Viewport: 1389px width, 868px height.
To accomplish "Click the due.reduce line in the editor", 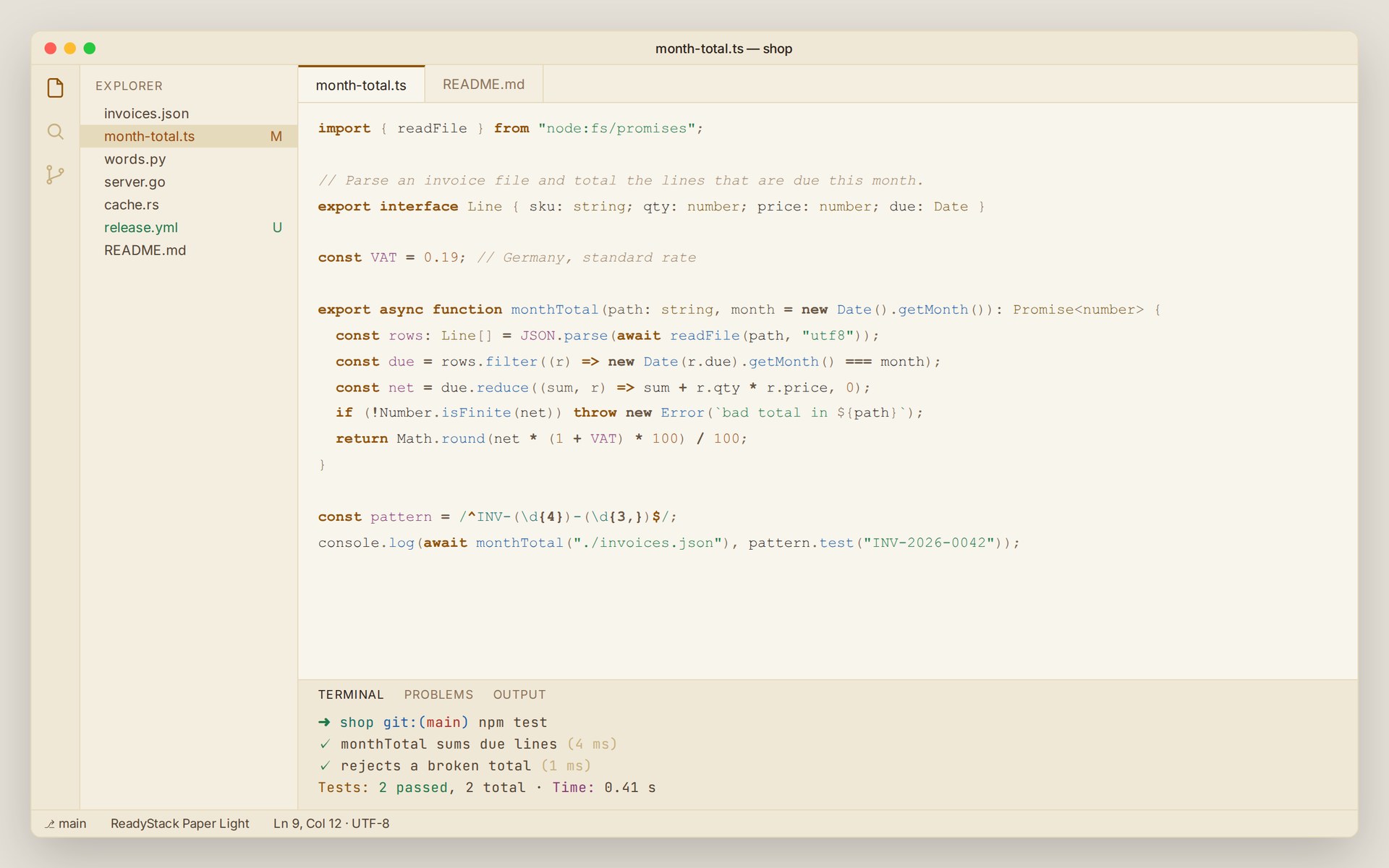I will click(x=603, y=388).
